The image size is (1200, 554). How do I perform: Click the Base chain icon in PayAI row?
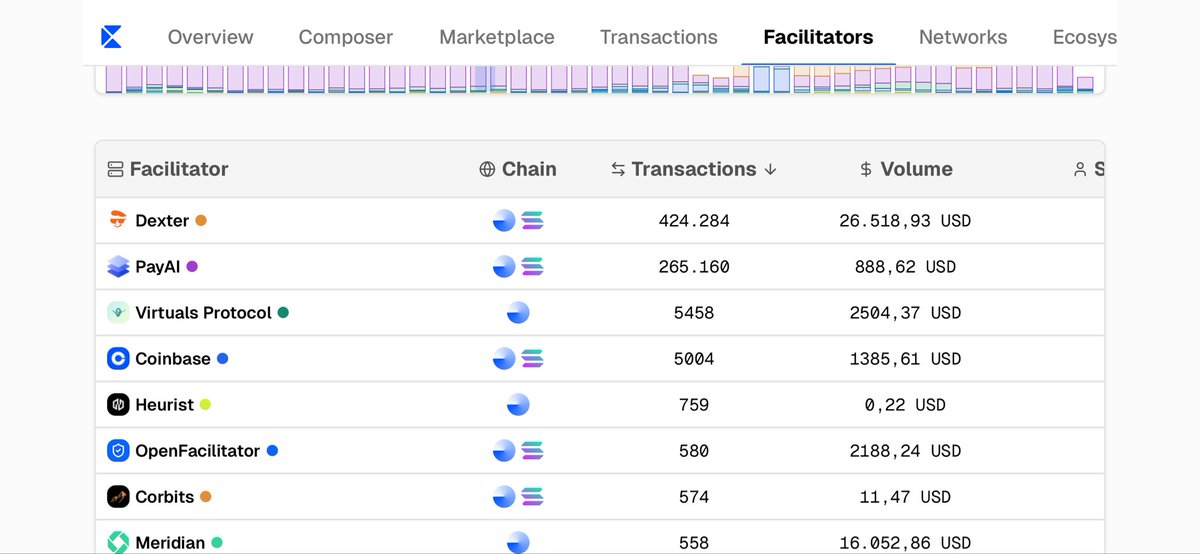(x=504, y=267)
